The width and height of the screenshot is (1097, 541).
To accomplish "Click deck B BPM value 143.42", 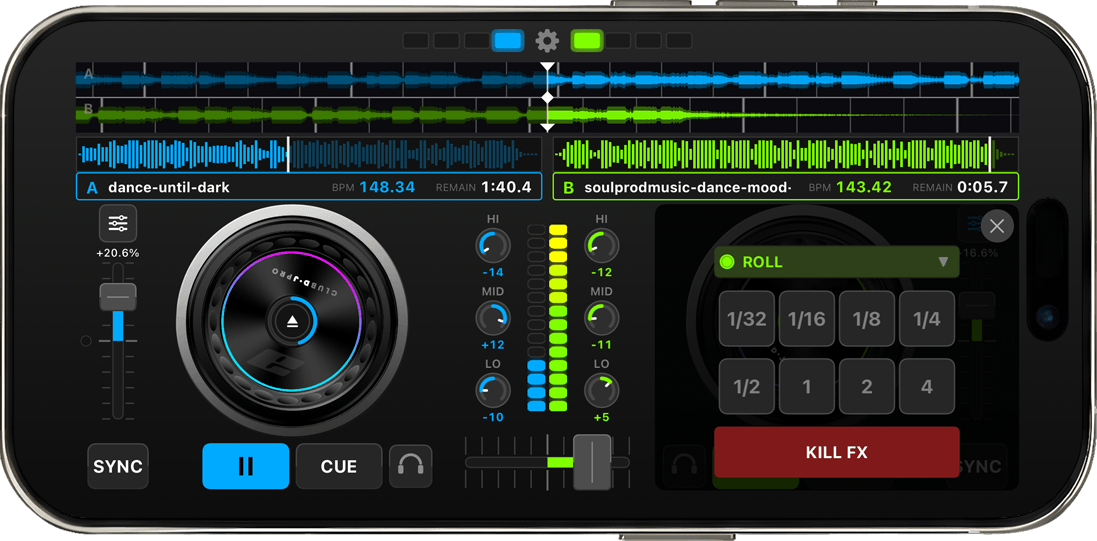I will point(864,187).
